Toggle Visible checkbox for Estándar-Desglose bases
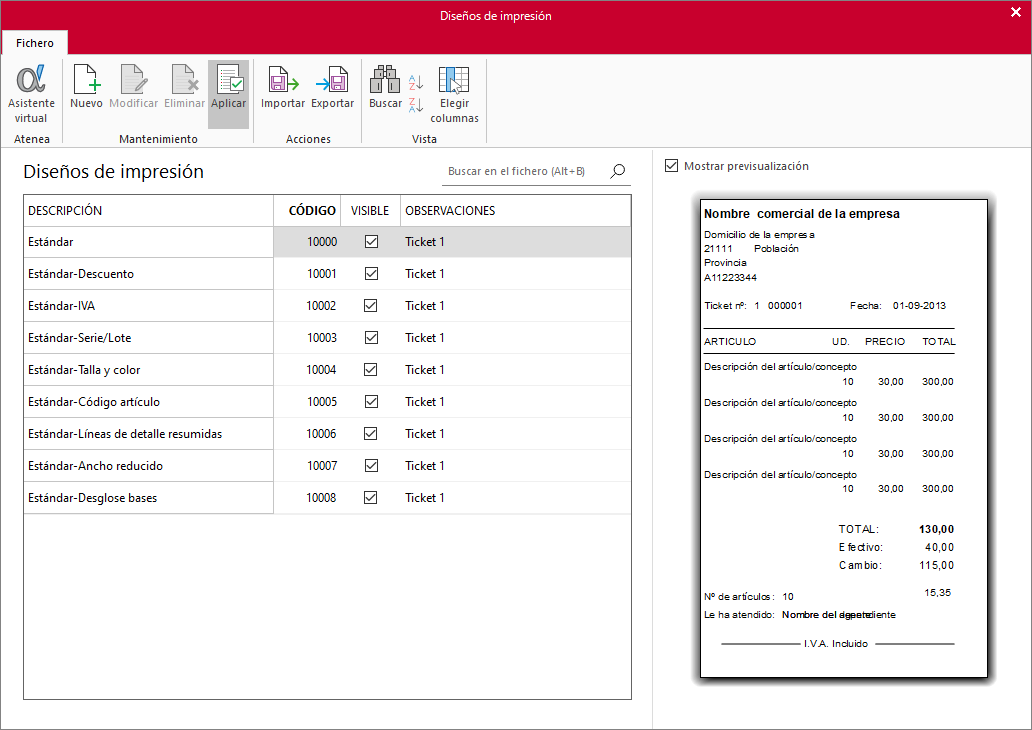This screenshot has width=1032, height=730. (x=371, y=498)
